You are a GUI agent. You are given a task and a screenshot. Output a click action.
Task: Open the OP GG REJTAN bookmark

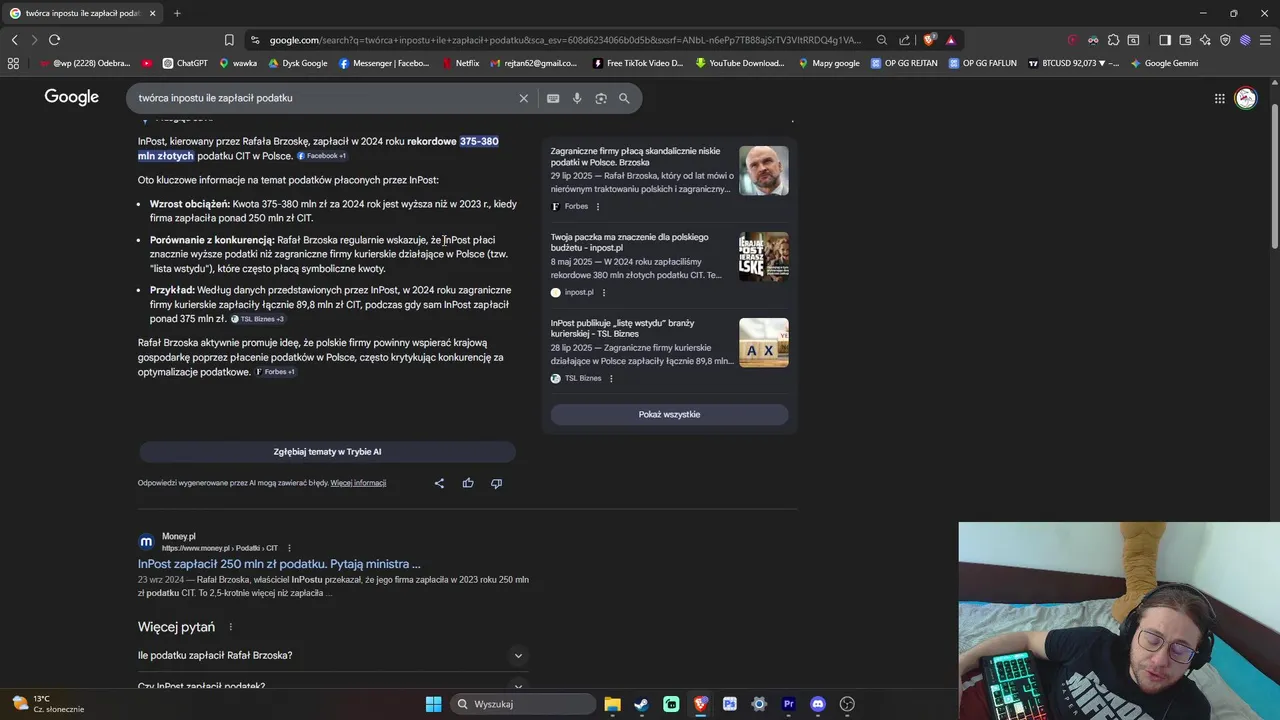coord(904,63)
